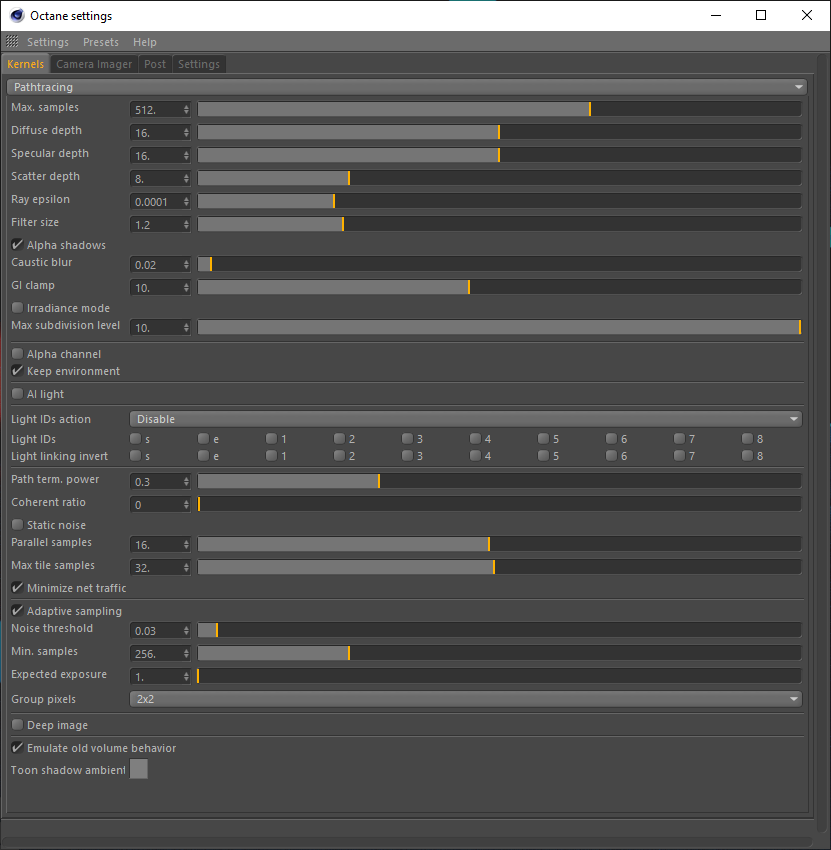Toggle Keep environment checkbox
Screen dimensions: 831x850
(17, 371)
